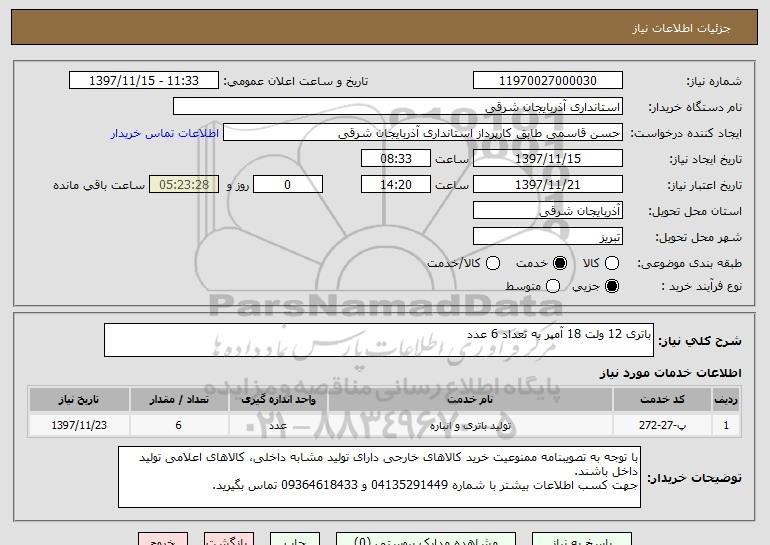Click the بازگشت back button
The width and height of the screenshot is (770, 545).
(x=229, y=539)
